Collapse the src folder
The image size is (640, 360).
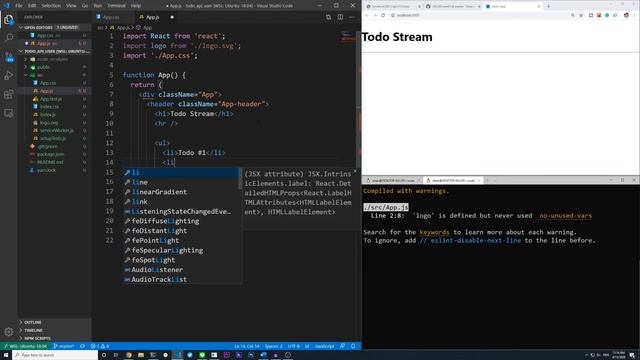(55, 75)
